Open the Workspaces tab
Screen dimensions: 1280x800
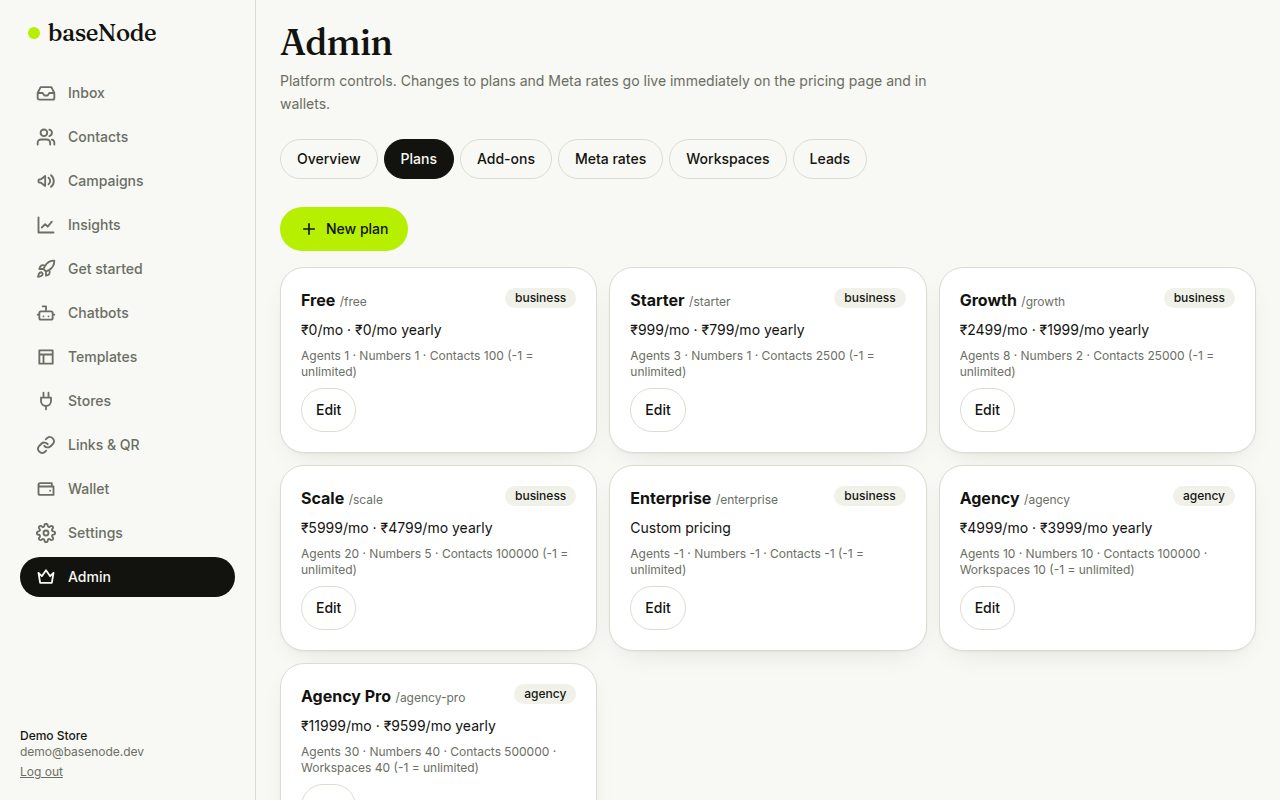[728, 159]
